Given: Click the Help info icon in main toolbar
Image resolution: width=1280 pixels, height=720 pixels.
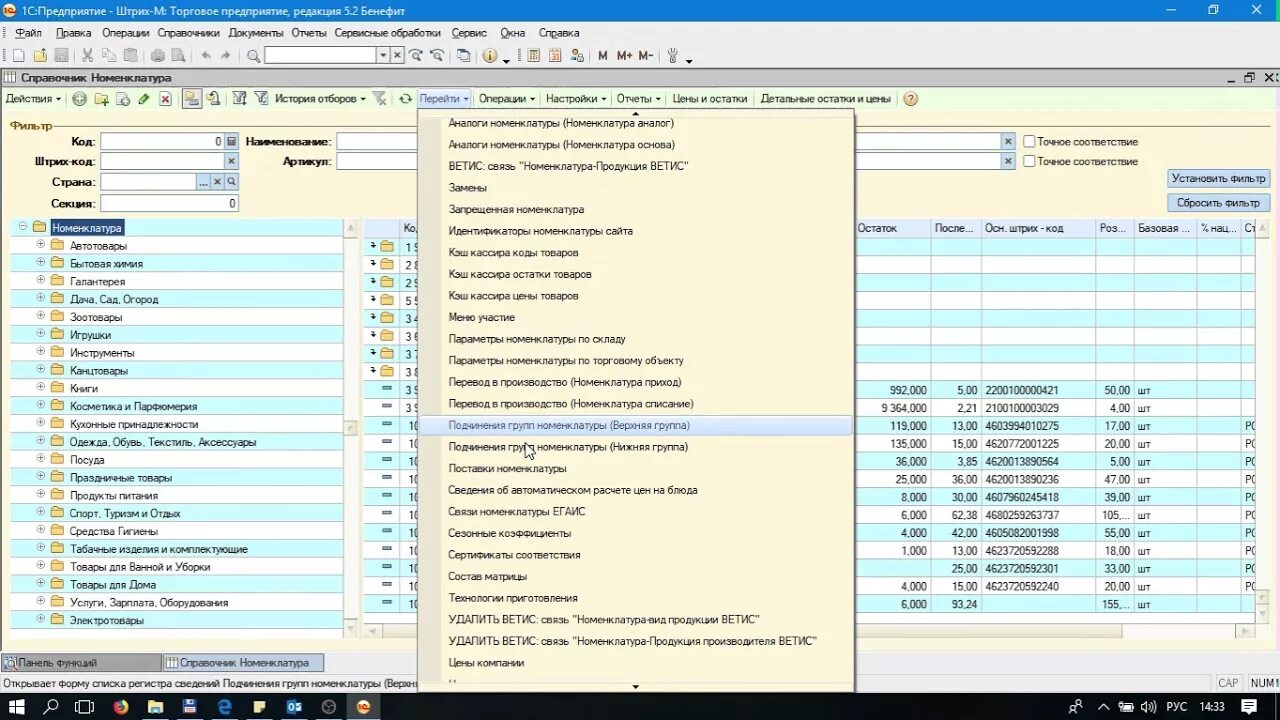Looking at the screenshot, I should click(x=490, y=56).
